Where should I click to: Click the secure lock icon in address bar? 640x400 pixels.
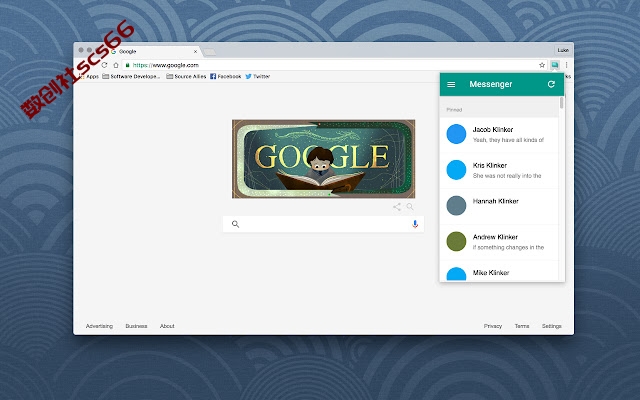[128, 65]
